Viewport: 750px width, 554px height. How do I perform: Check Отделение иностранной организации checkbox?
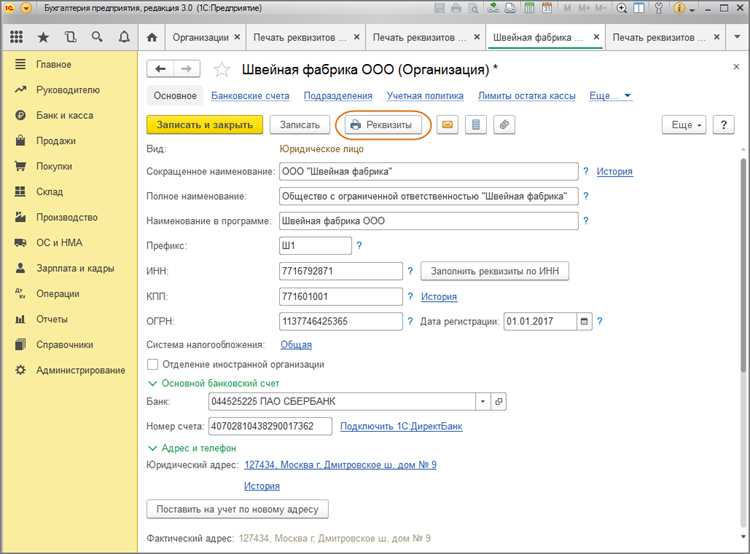tap(153, 365)
